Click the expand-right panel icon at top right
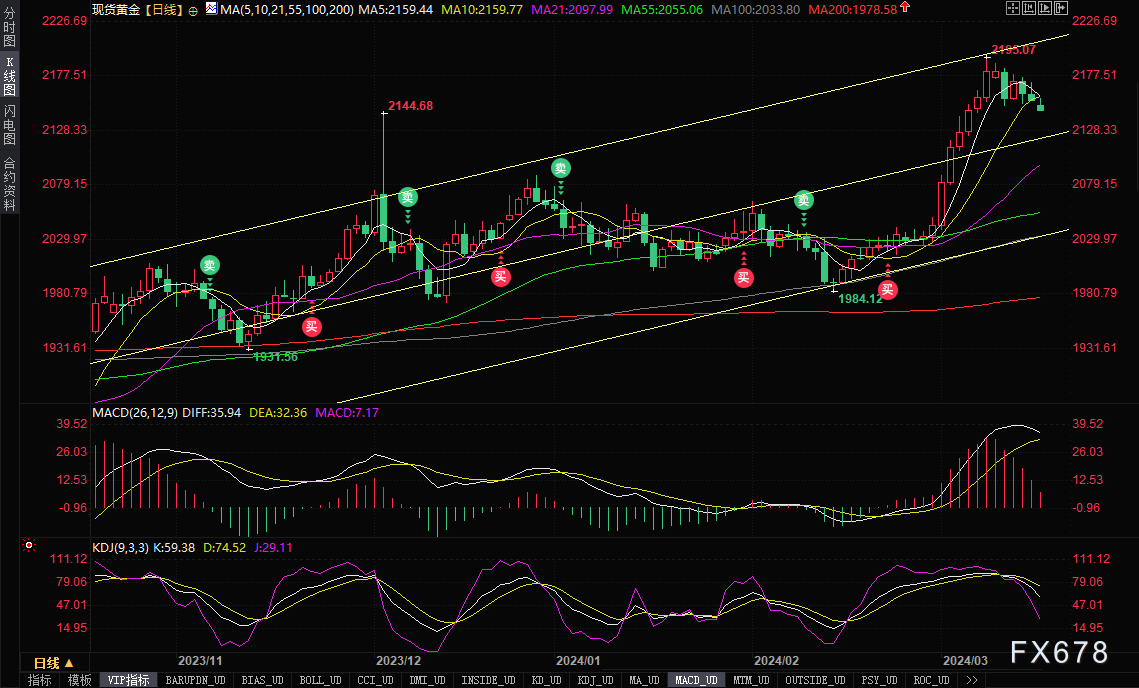Screen dimensions: 1139x688 tap(1061, 8)
